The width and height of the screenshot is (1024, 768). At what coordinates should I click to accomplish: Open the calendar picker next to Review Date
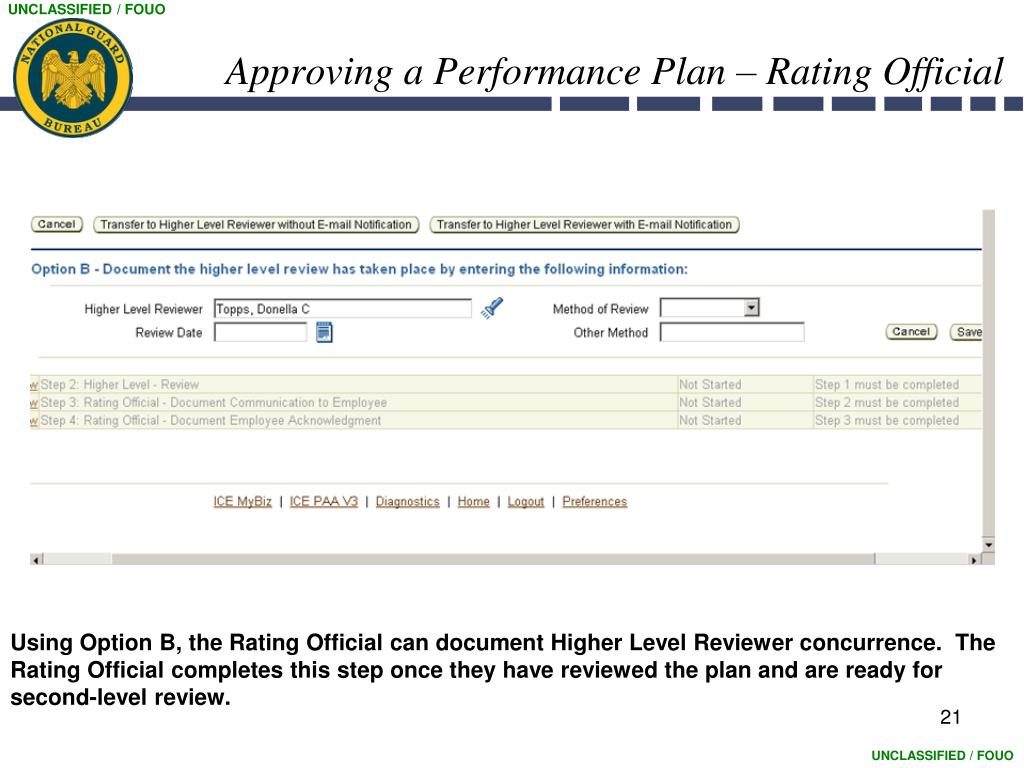[324, 332]
